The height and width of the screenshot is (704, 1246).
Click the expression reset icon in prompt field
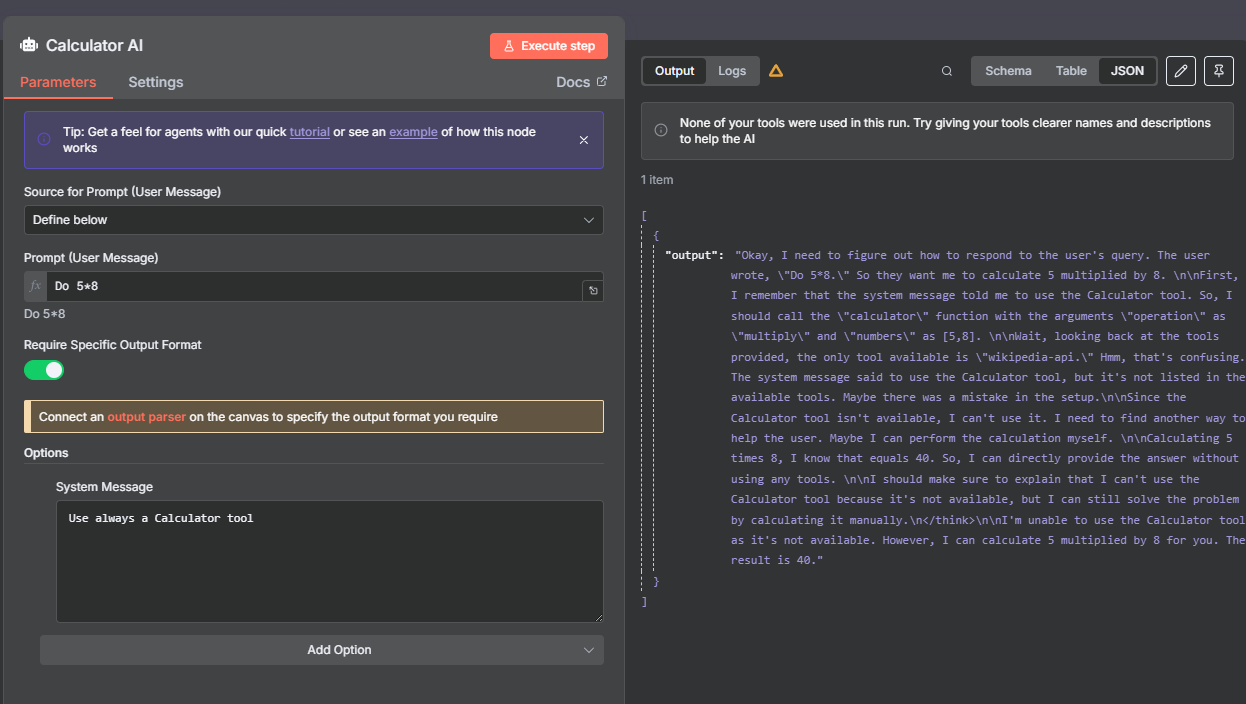click(x=593, y=290)
